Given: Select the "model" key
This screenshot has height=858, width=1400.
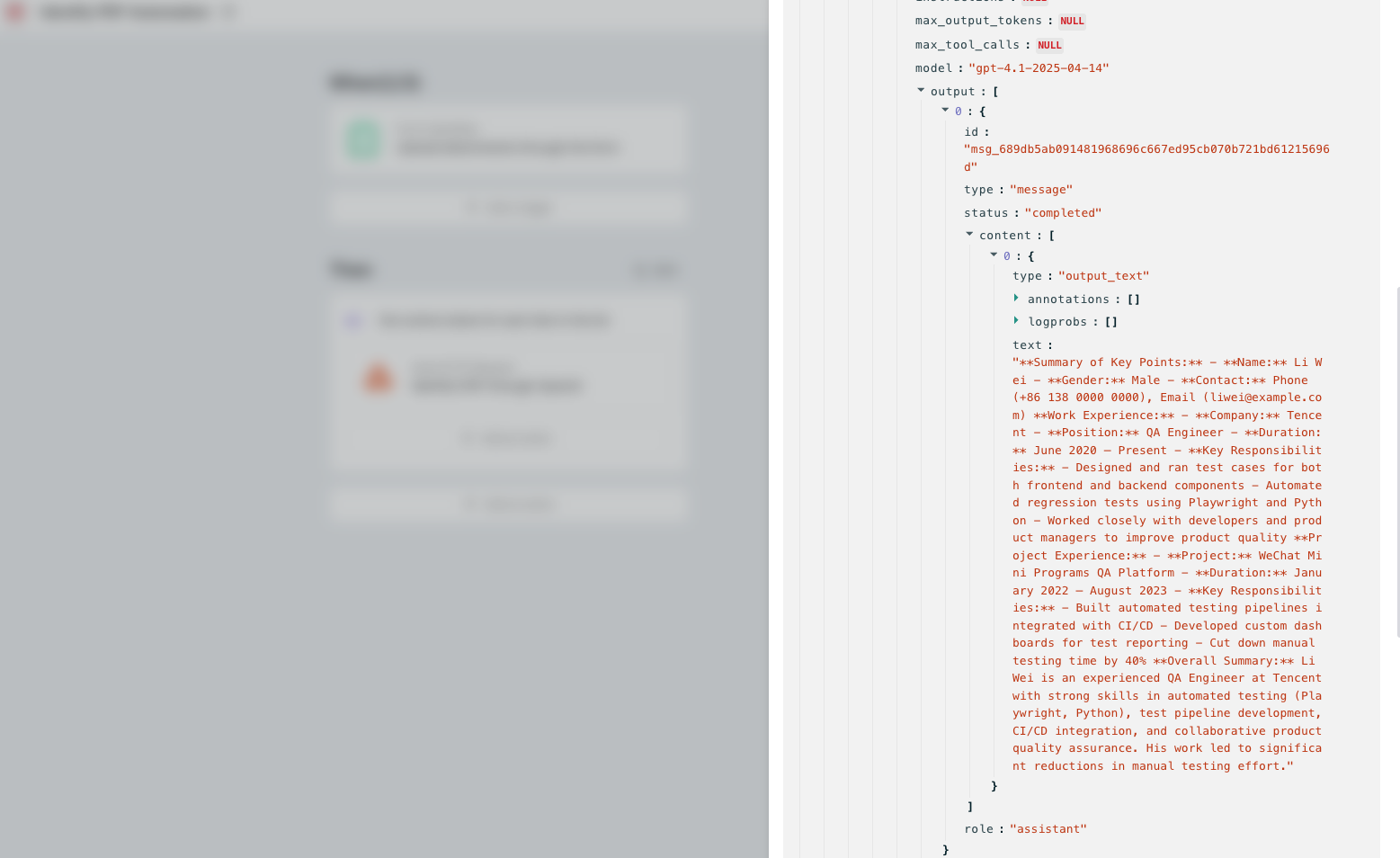Looking at the screenshot, I should [x=933, y=68].
